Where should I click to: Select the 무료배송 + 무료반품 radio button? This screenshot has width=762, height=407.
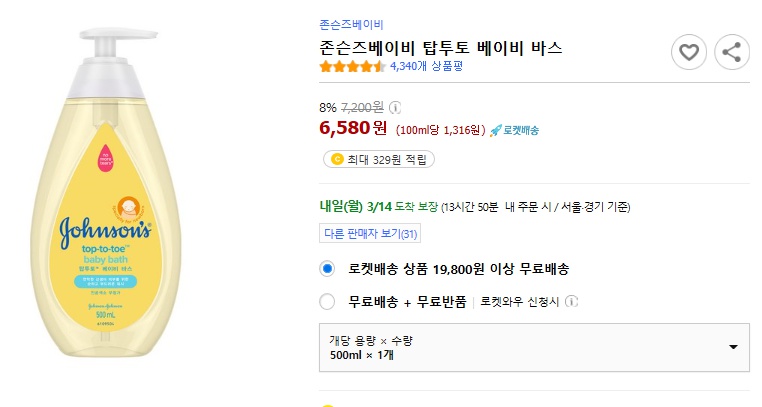(x=327, y=302)
